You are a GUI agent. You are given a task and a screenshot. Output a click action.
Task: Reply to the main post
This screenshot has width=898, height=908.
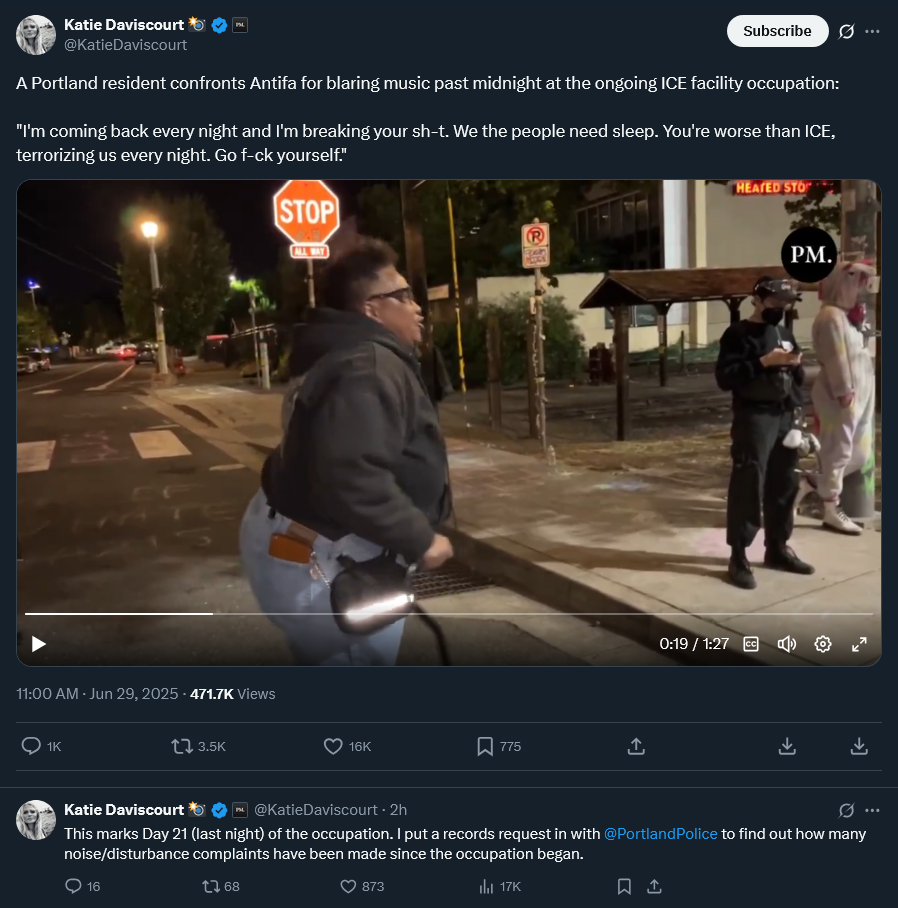pyautogui.click(x=41, y=746)
